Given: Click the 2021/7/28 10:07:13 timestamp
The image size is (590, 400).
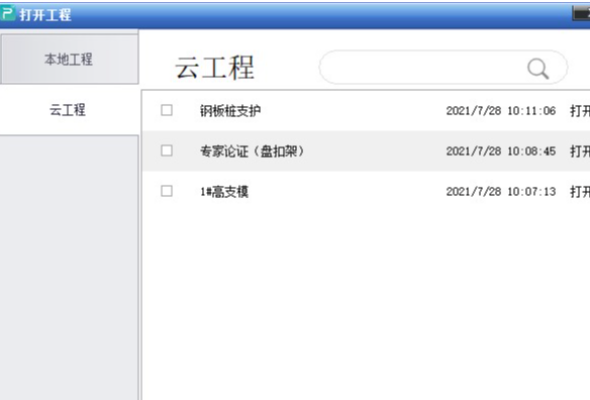Looking at the screenshot, I should tap(501, 192).
